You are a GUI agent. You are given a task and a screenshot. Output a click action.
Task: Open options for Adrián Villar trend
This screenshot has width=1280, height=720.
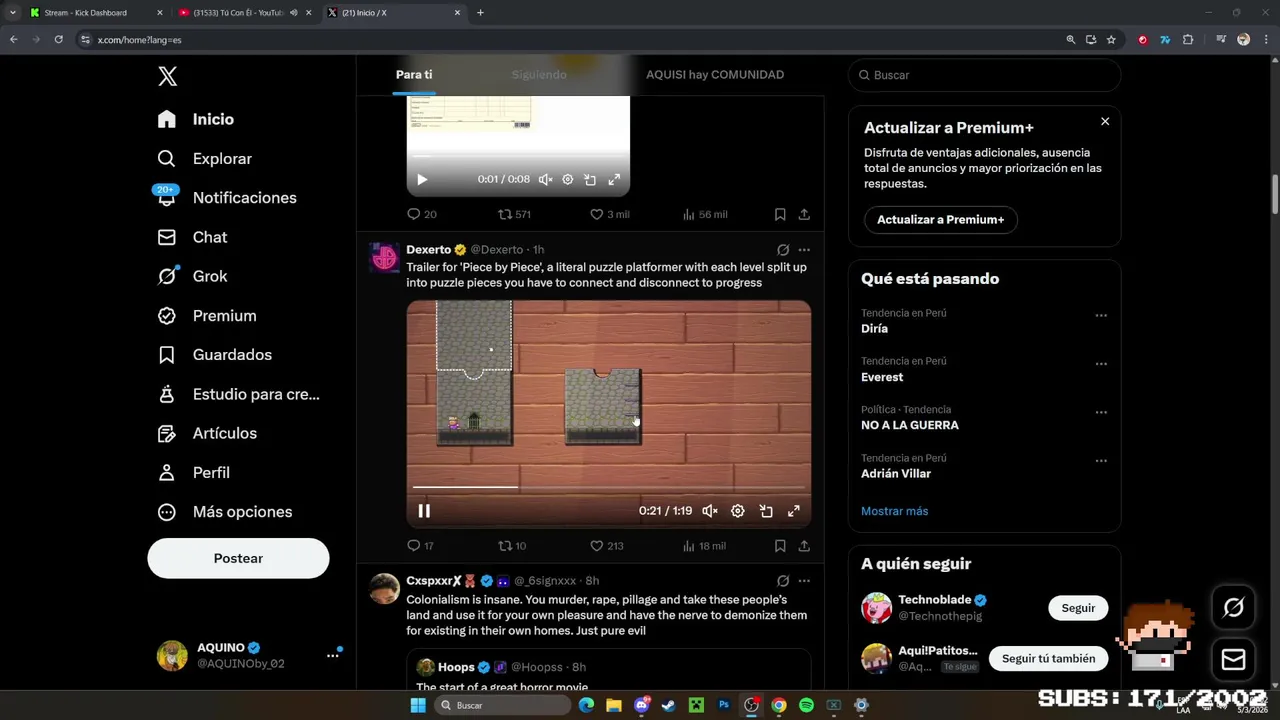tap(1101, 461)
